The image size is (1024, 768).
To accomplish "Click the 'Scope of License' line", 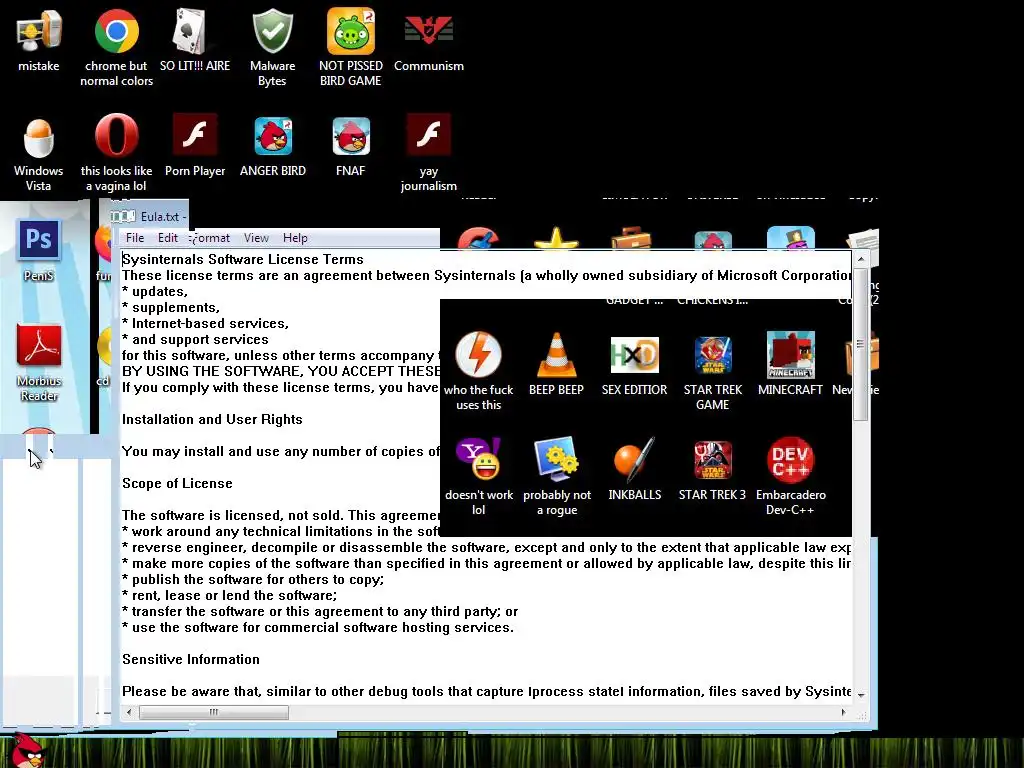I will pos(177,483).
